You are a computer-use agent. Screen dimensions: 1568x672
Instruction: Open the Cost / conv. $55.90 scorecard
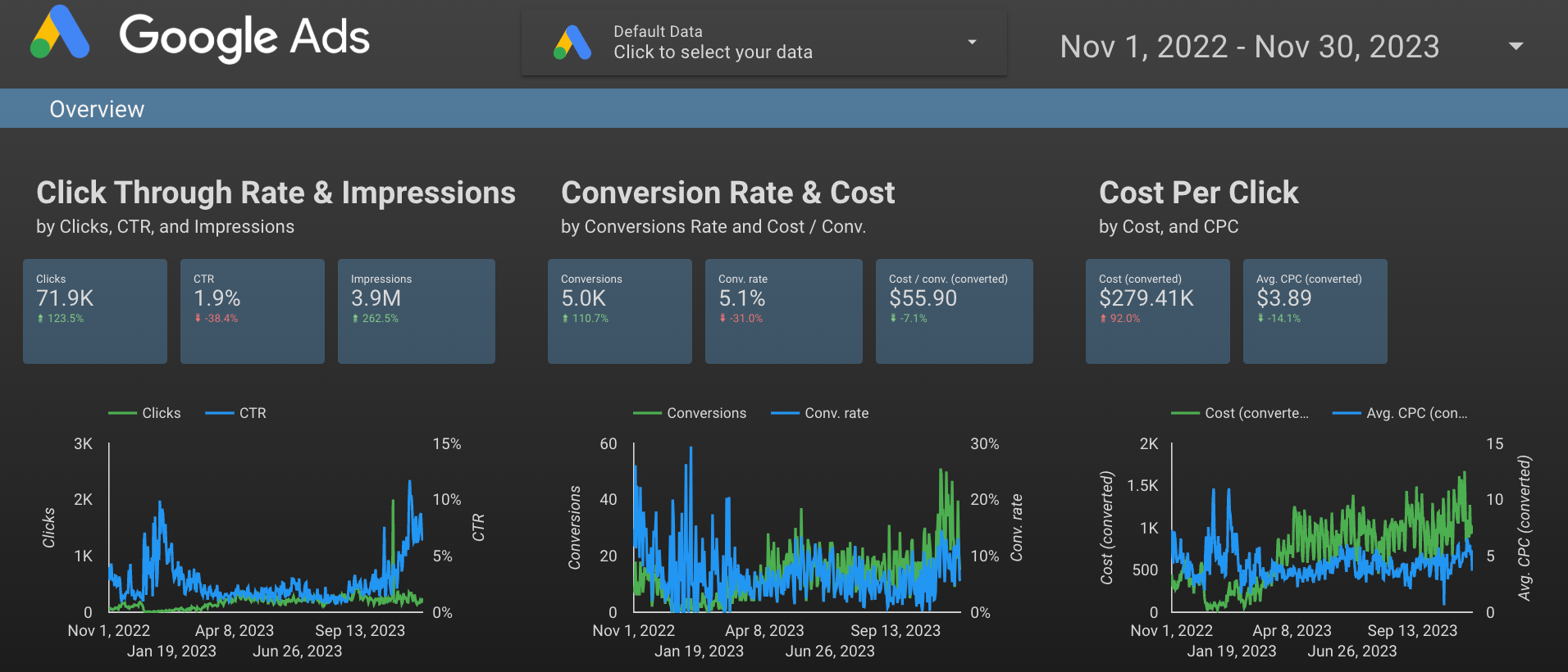click(954, 311)
